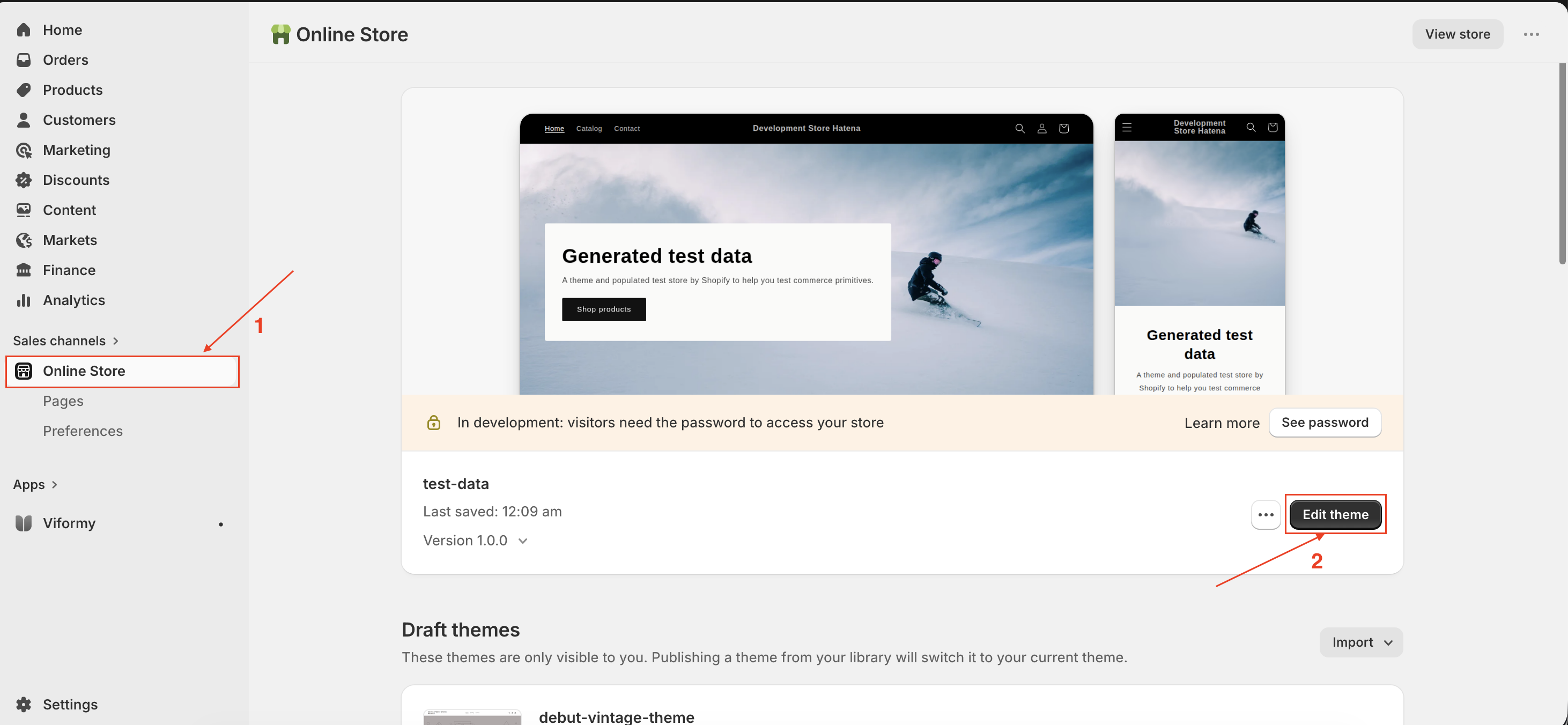Open Preferences under Online Store

coord(83,431)
